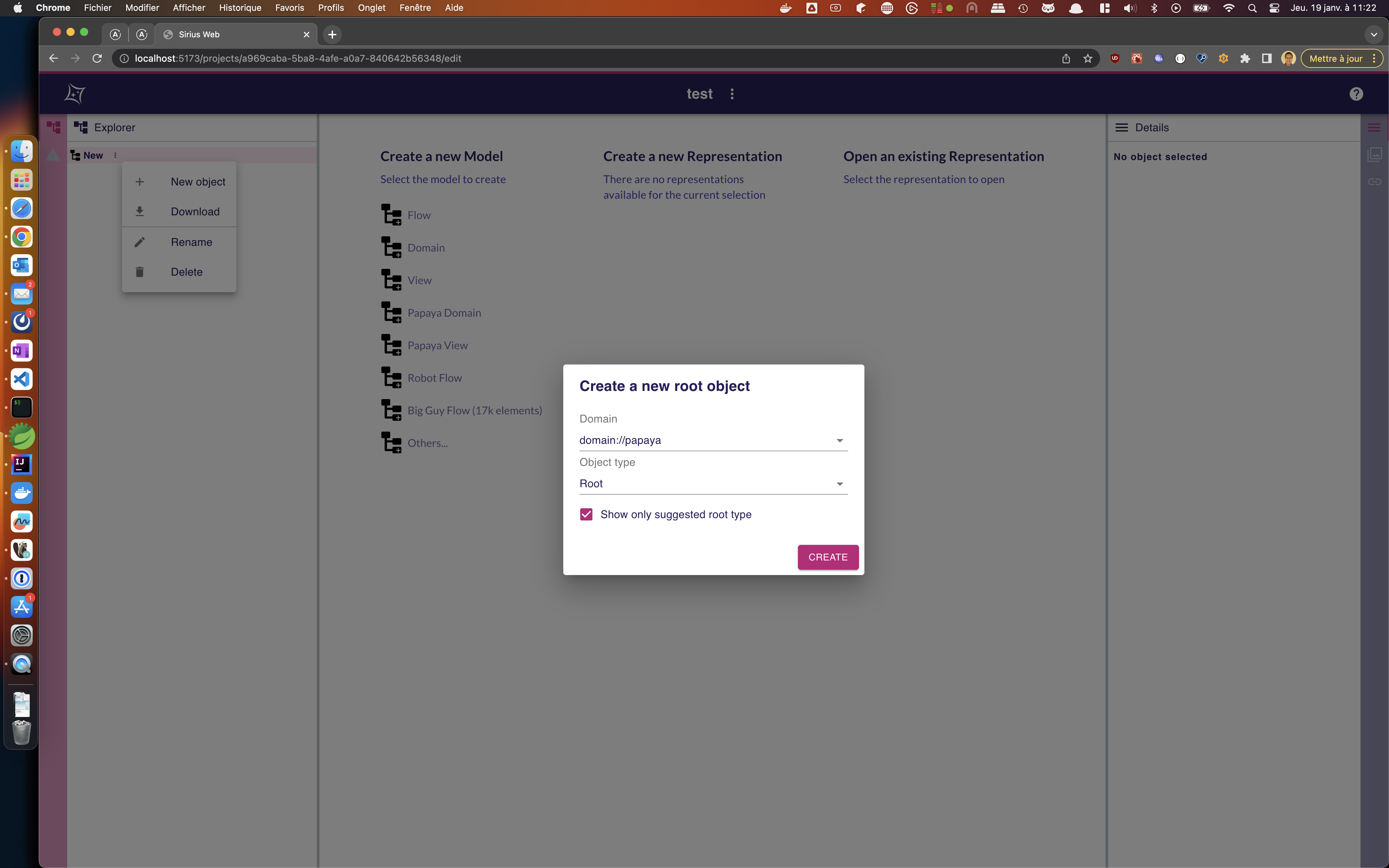Image resolution: width=1389 pixels, height=868 pixels.
Task: Click the Explorer tree icon in left sidebar
Action: tap(53, 127)
